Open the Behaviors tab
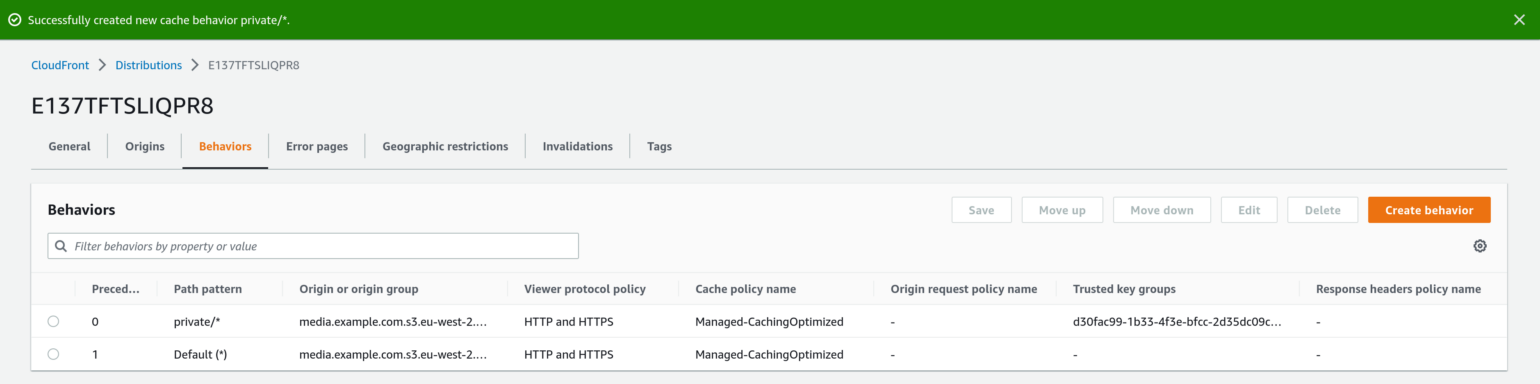 225,146
